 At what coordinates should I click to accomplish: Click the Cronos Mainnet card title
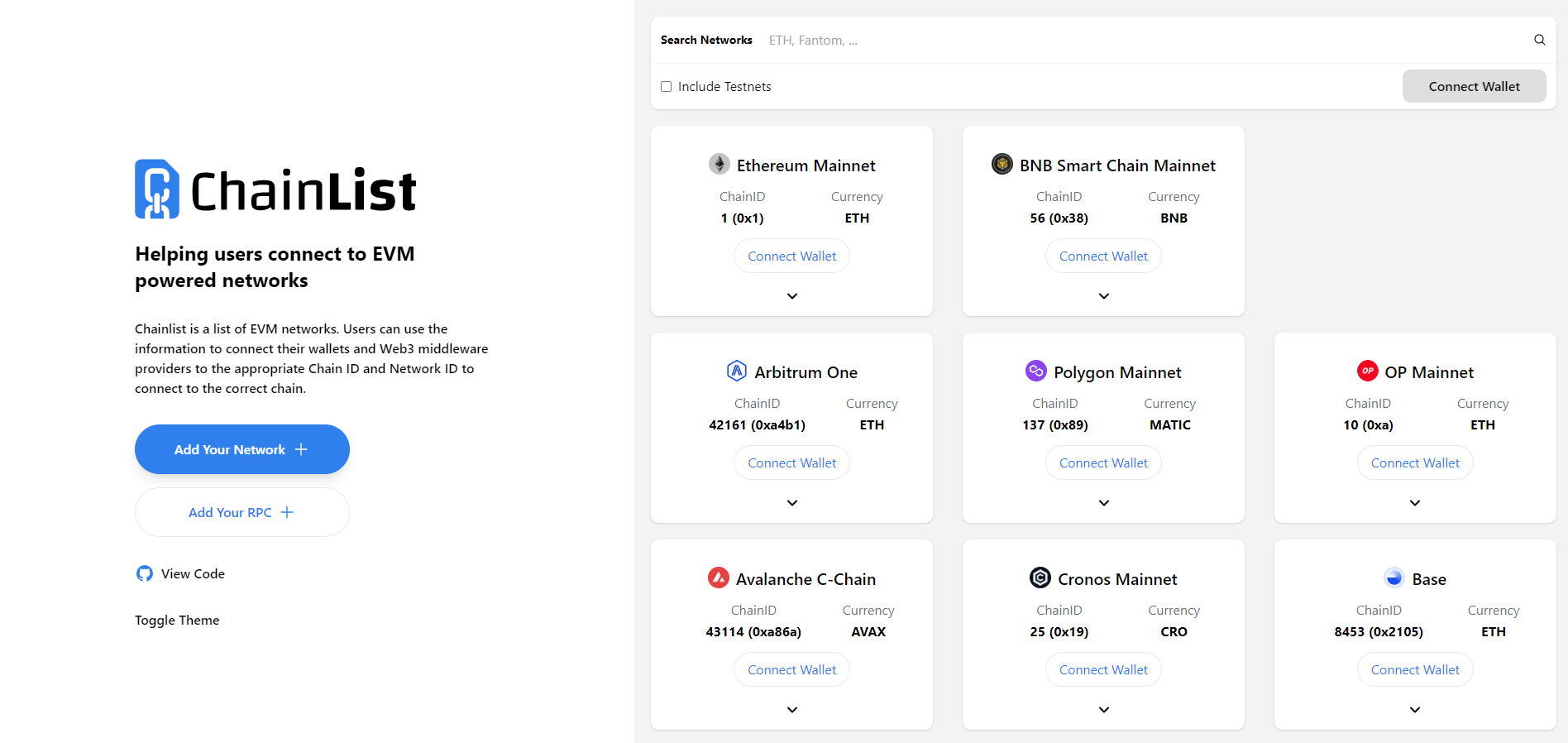tap(1117, 579)
